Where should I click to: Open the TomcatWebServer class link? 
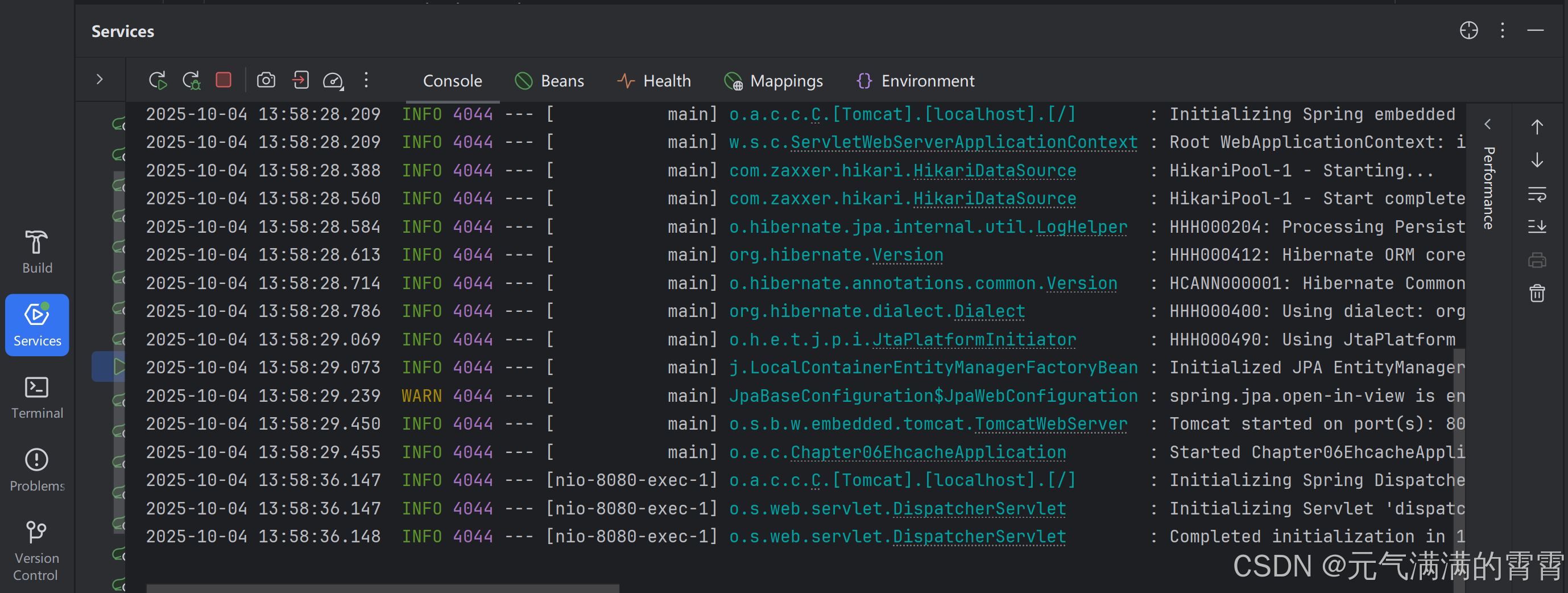[1050, 424]
